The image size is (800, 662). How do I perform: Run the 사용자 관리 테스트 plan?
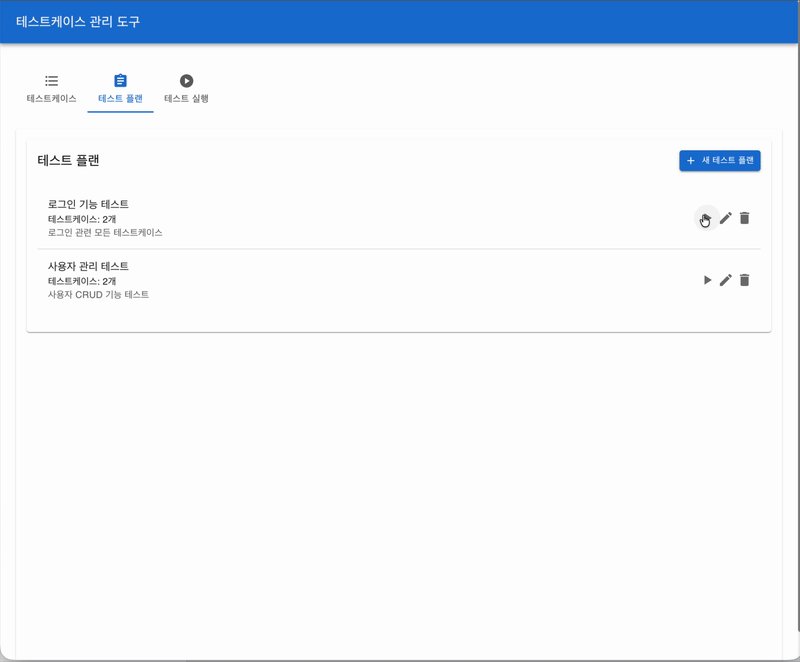pyautogui.click(x=706, y=280)
